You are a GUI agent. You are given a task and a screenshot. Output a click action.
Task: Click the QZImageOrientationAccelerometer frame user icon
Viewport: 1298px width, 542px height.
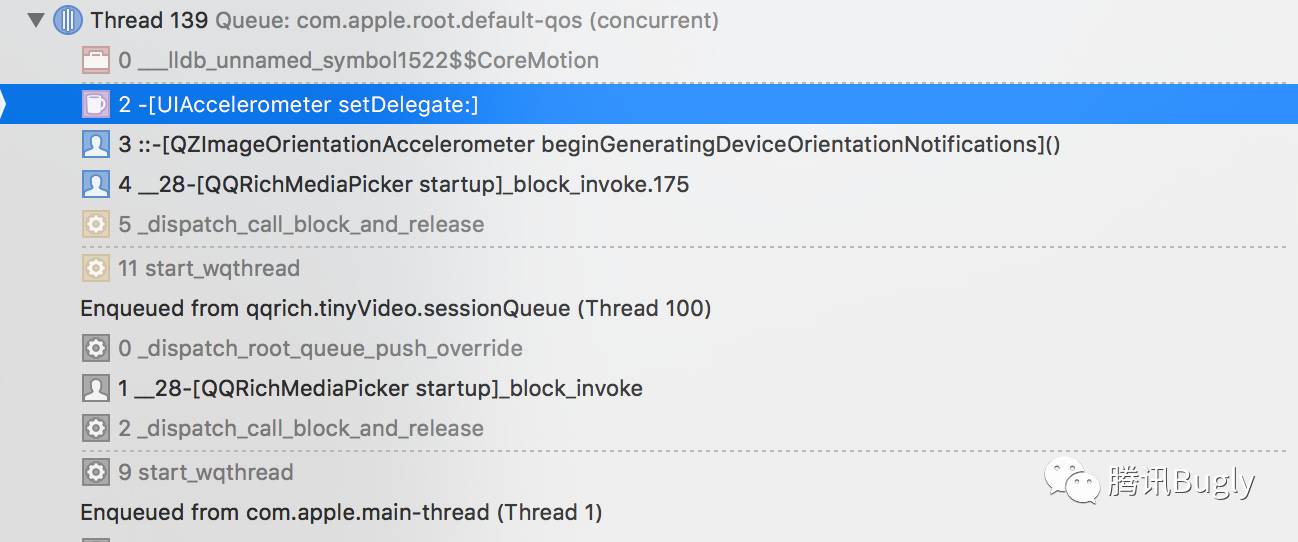tap(95, 145)
